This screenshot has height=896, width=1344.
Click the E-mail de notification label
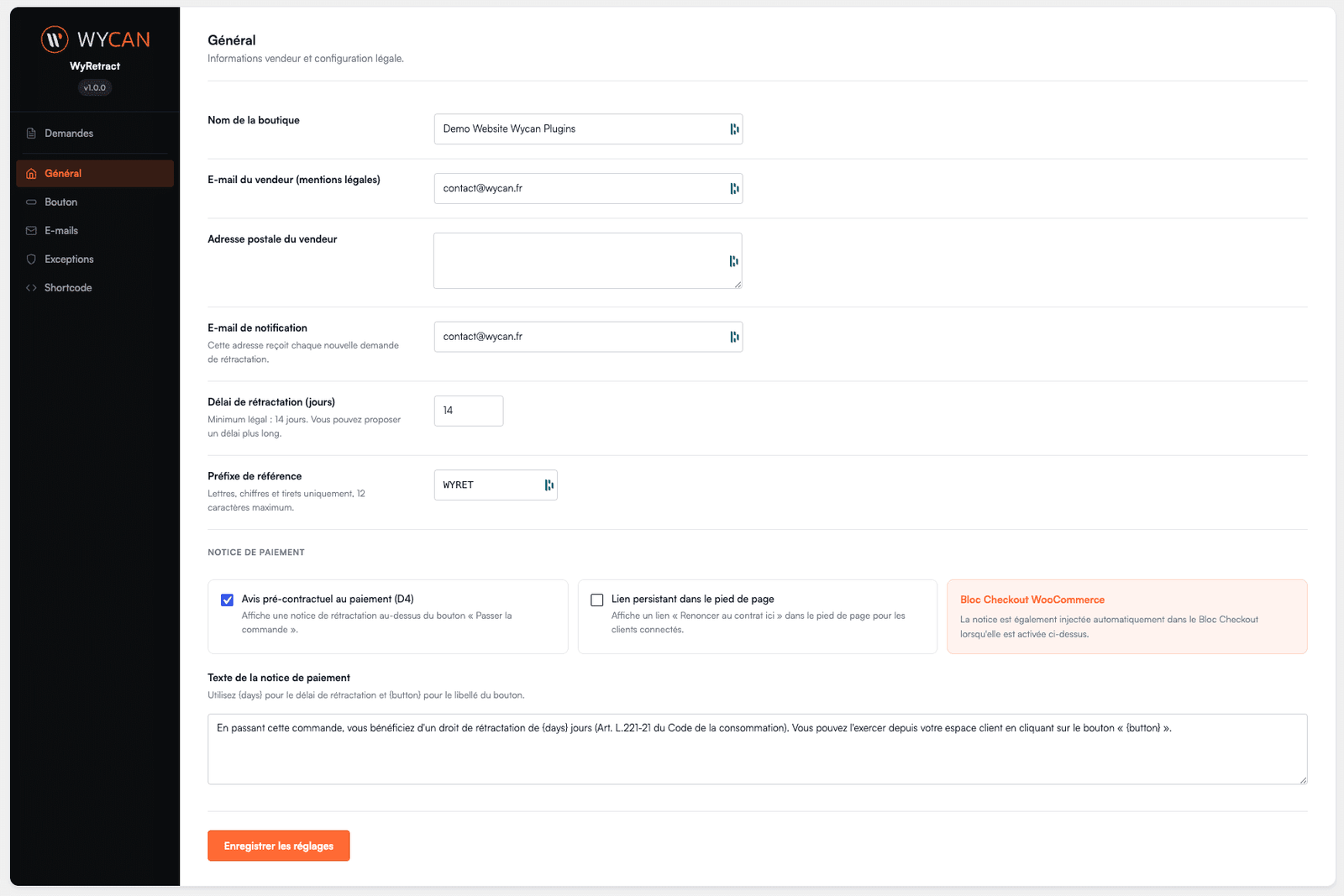coord(257,328)
